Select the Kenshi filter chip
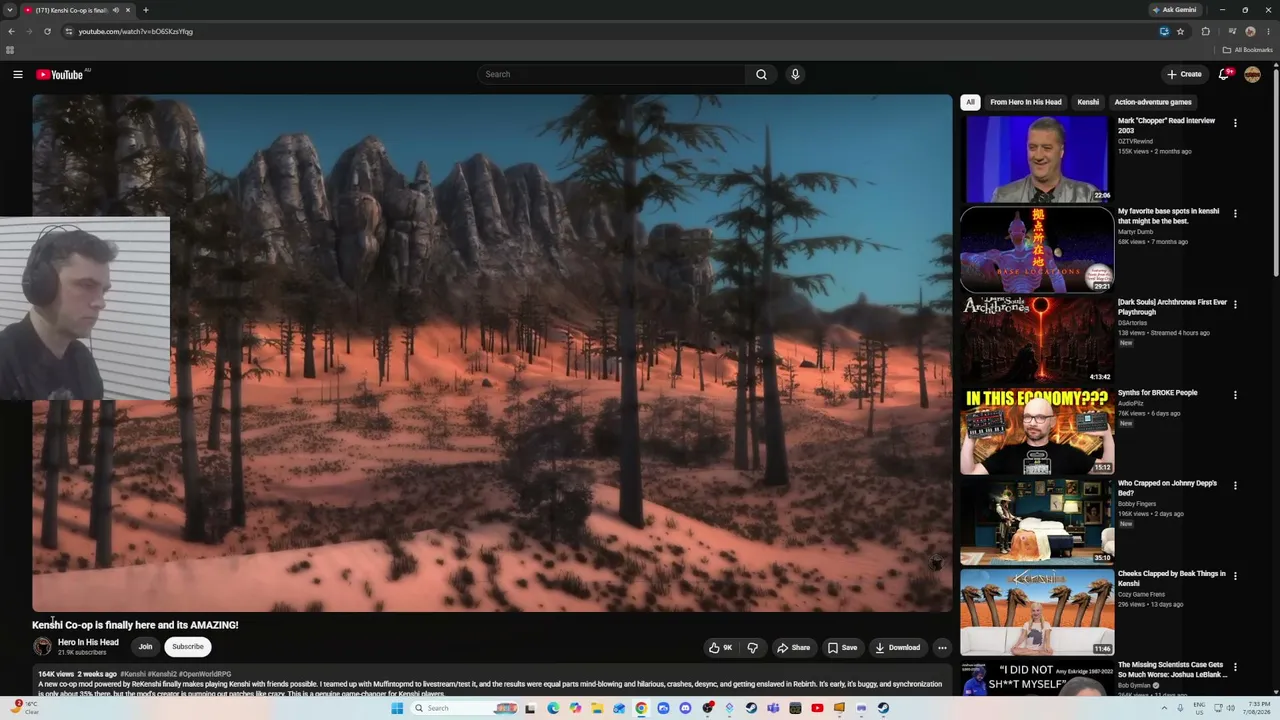The height and width of the screenshot is (720, 1280). [x=1088, y=102]
